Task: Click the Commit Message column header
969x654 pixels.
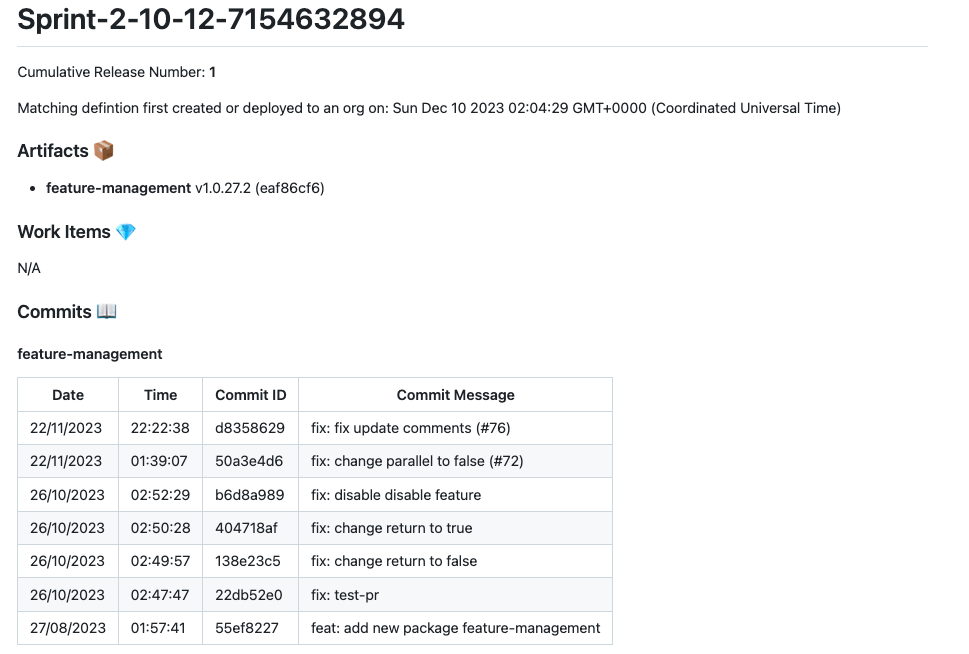Action: click(455, 395)
